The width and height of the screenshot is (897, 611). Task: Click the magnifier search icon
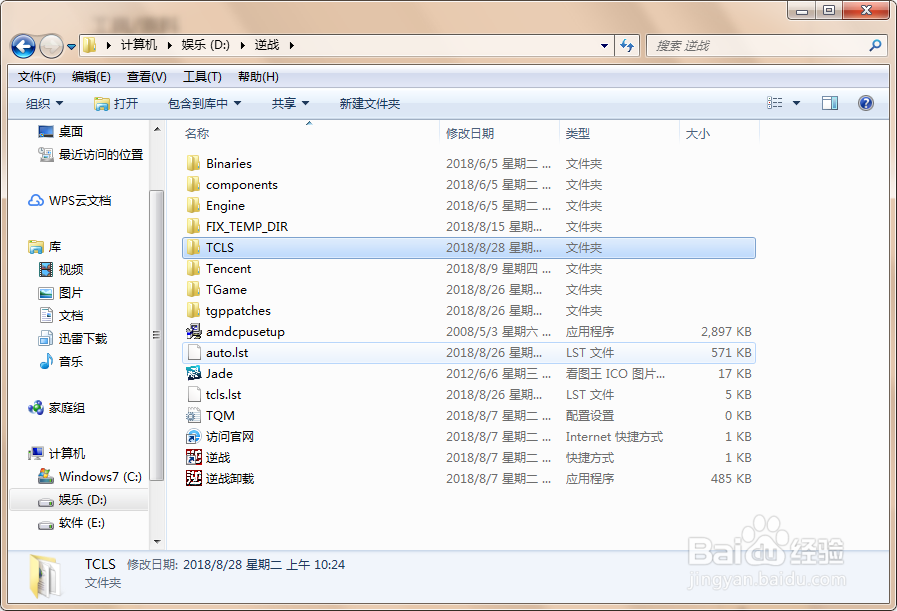coord(875,45)
